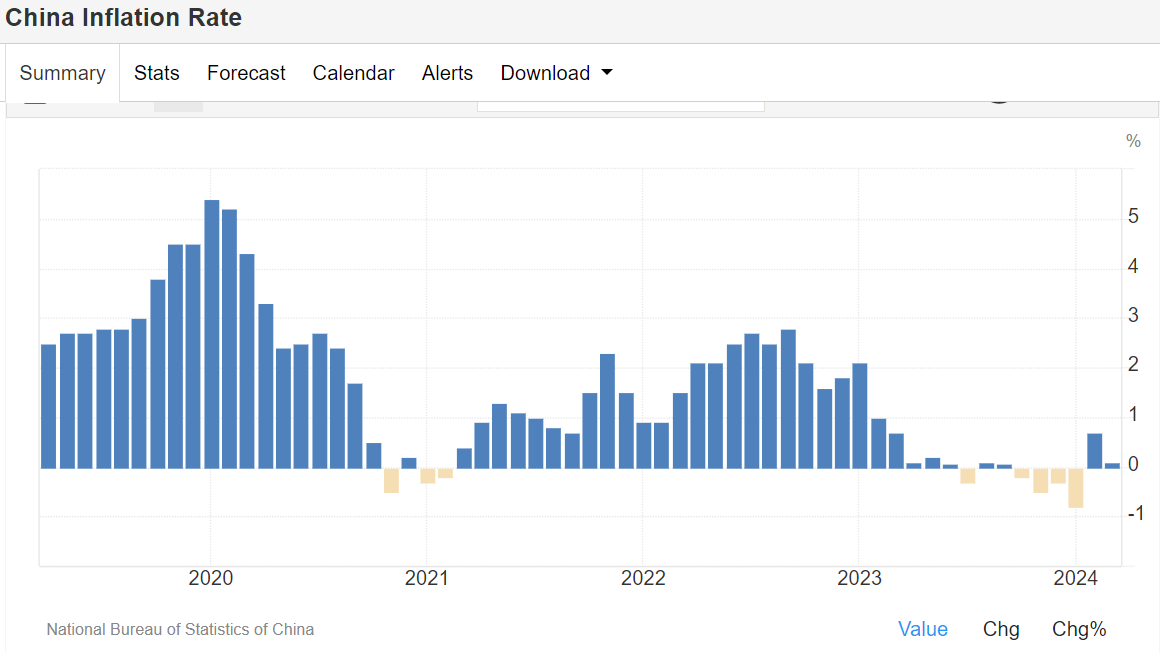The width and height of the screenshot is (1160, 653).
Task: Select the Alerts tab
Action: click(x=447, y=73)
